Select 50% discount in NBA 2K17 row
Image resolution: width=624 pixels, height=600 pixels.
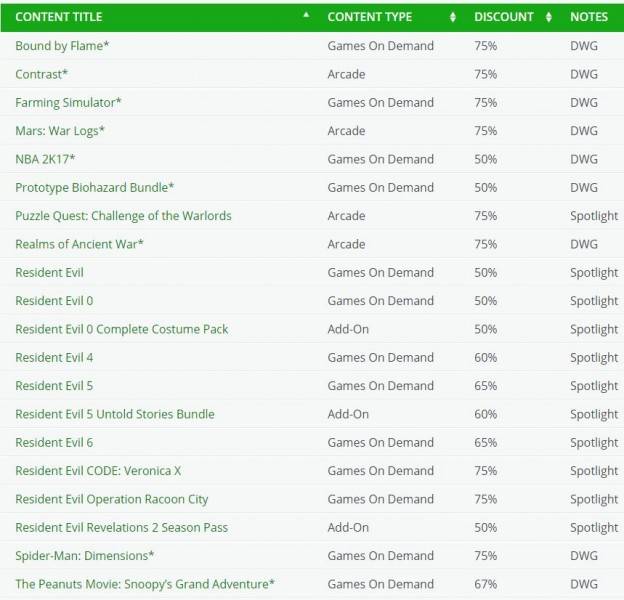[486, 159]
